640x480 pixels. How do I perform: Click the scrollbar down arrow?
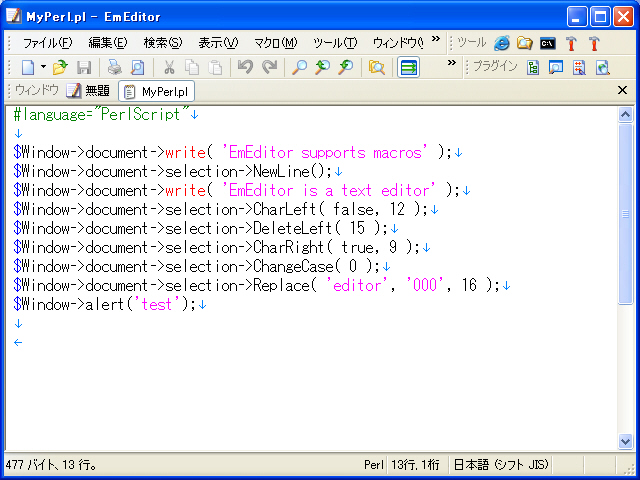(625, 441)
